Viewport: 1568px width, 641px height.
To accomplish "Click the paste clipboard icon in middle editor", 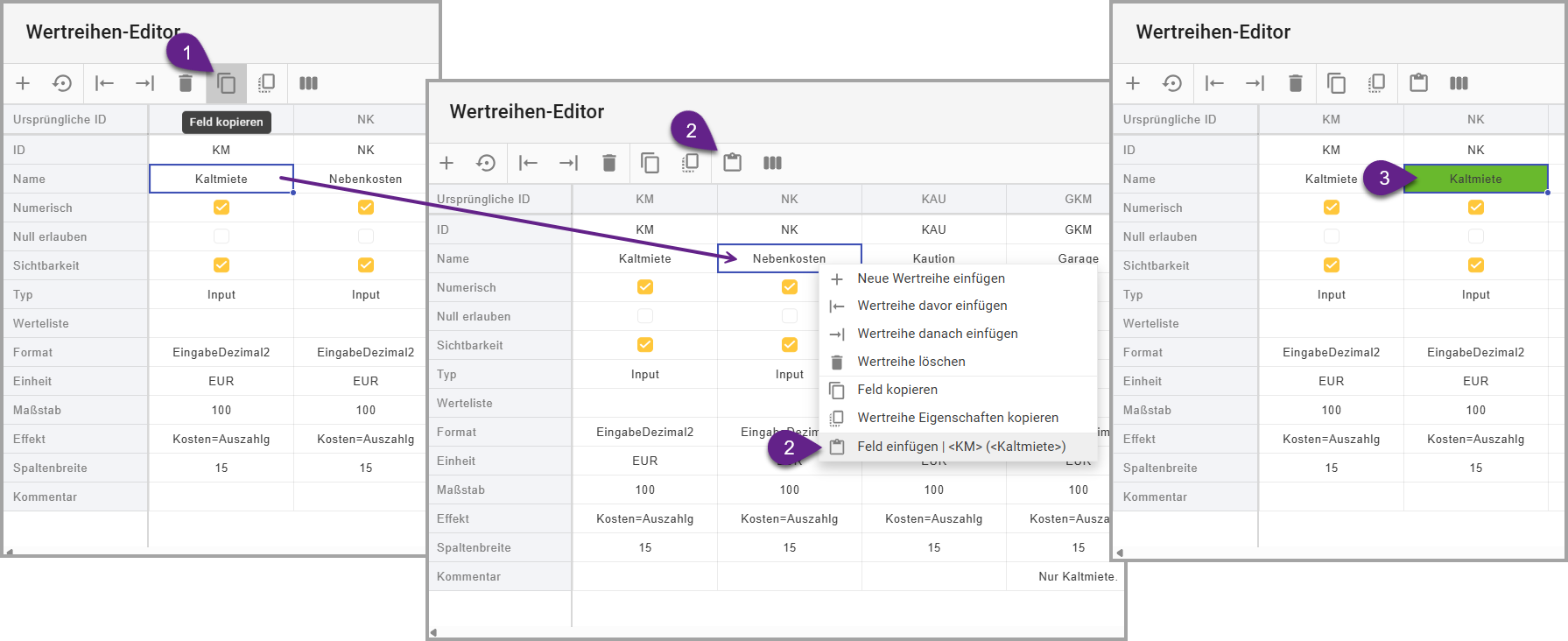I will click(732, 162).
